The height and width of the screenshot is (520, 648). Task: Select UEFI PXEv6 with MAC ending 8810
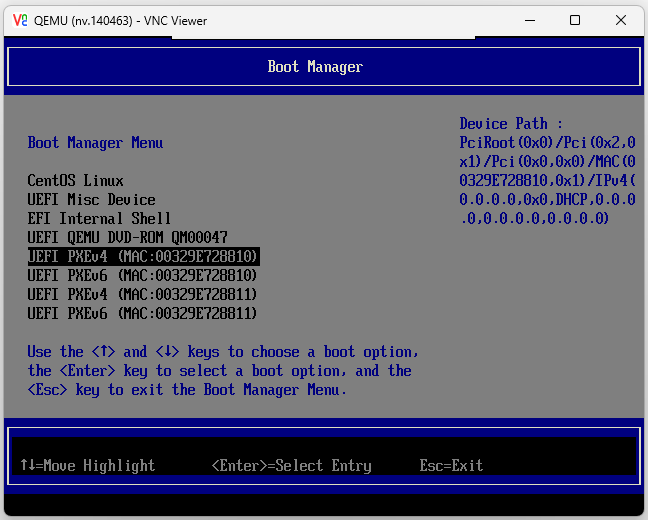tap(143, 276)
